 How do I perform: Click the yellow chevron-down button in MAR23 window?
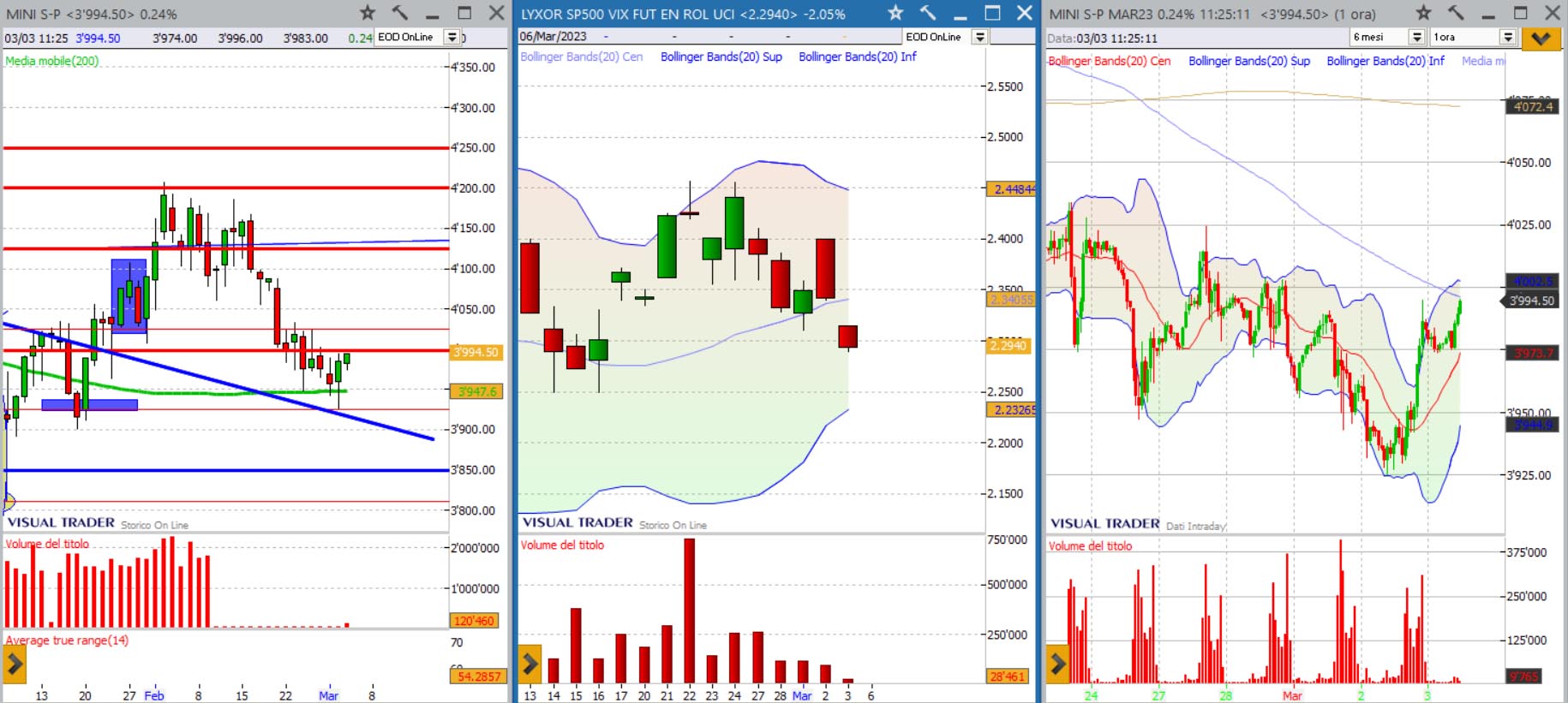coord(1541,38)
